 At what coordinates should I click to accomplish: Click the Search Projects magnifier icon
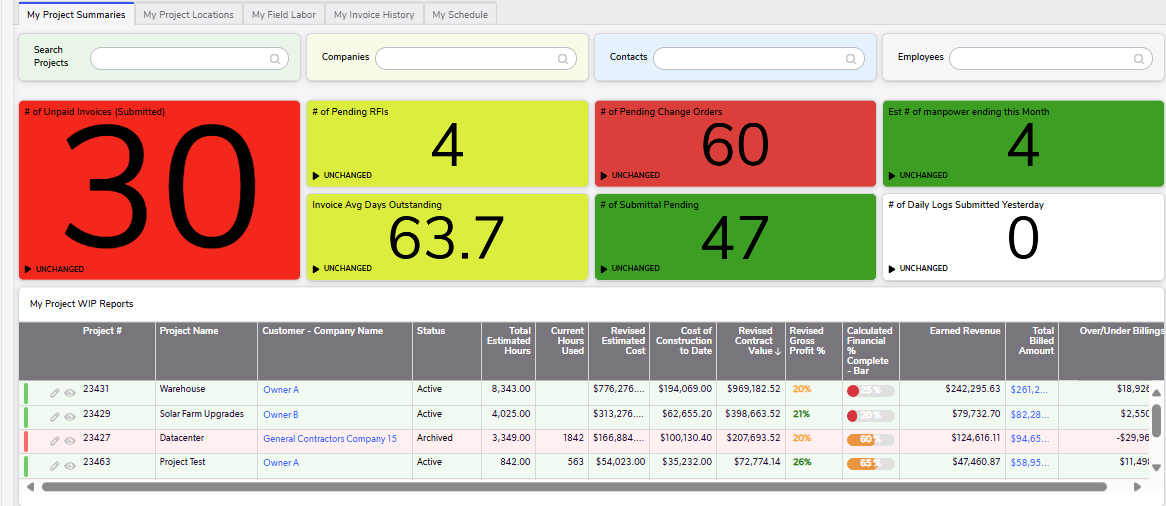click(274, 60)
